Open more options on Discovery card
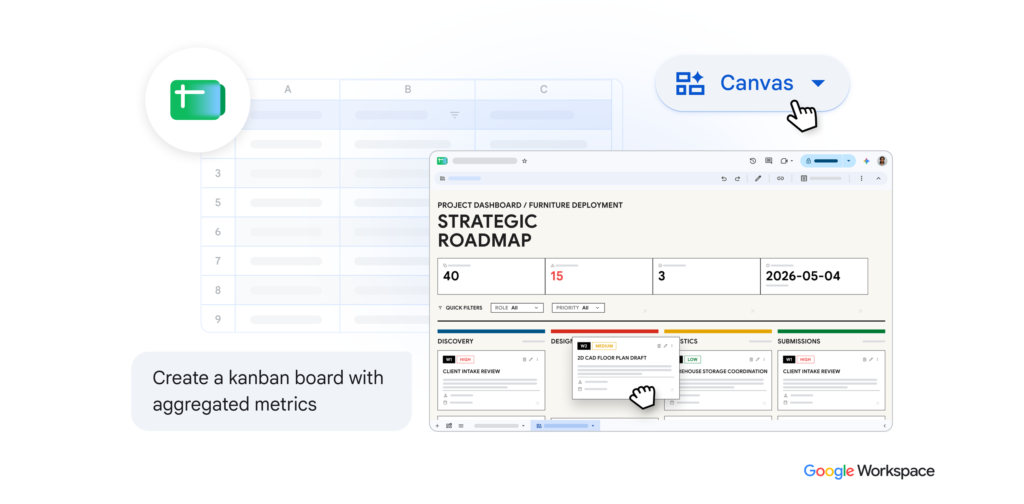1024x504 pixels. click(537, 359)
